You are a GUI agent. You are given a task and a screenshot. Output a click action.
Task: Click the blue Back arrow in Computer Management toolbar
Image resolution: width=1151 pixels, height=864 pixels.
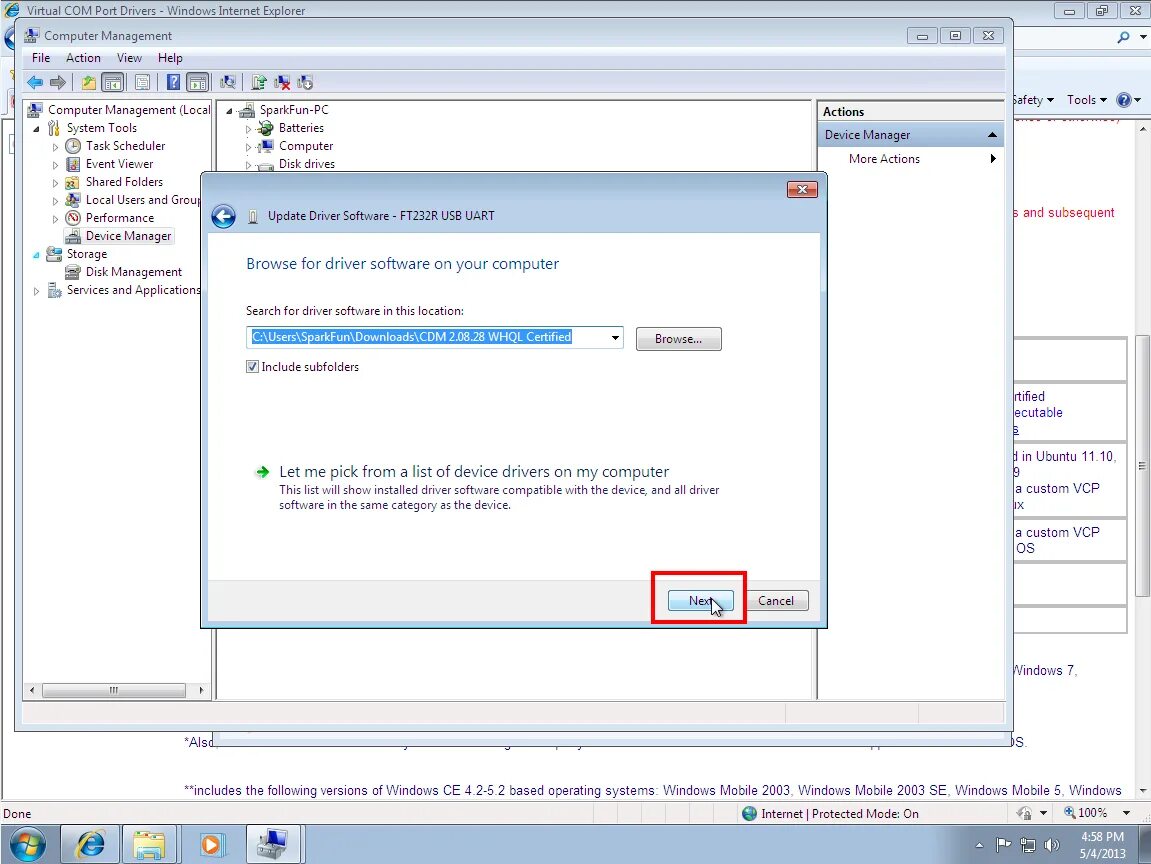35,82
